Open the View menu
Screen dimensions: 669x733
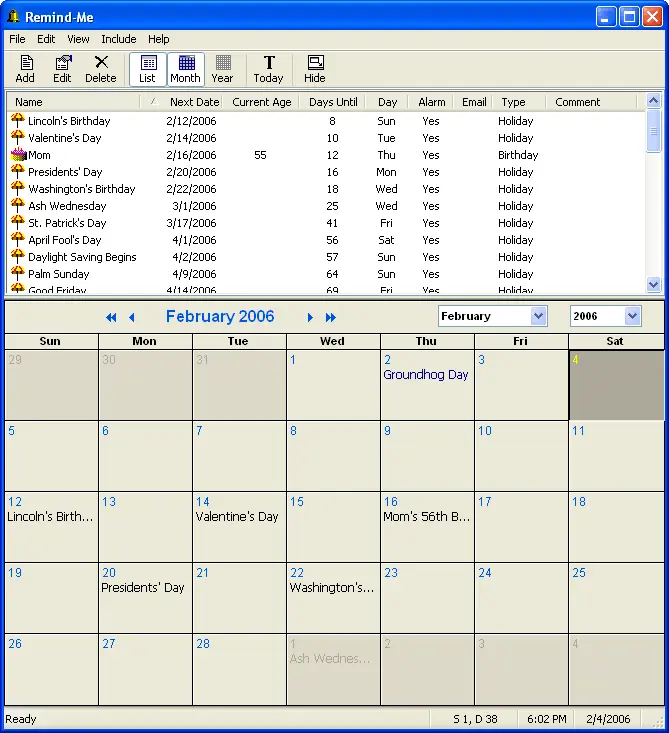pos(78,39)
